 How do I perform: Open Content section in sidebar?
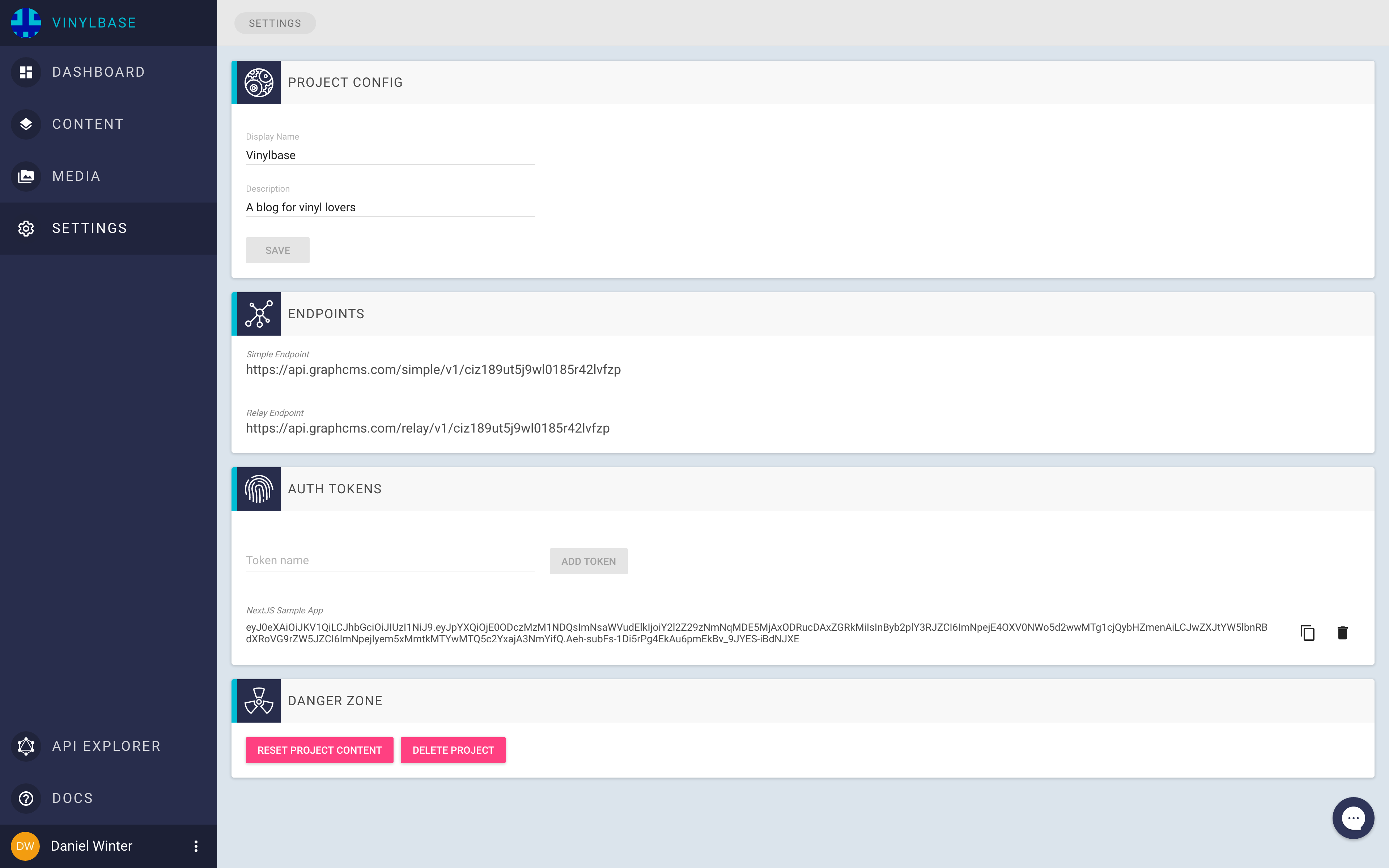click(x=87, y=124)
